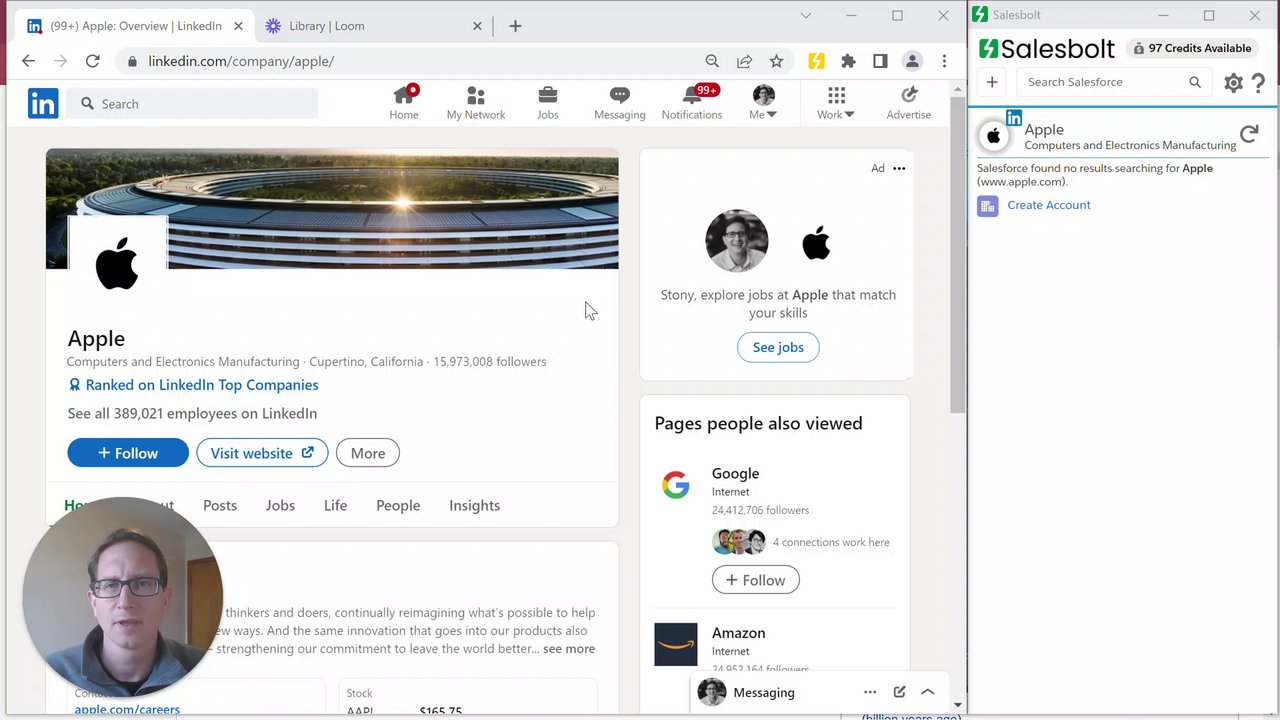
Task: Open Chrome tab search dropdown arrow
Action: [x=806, y=15]
